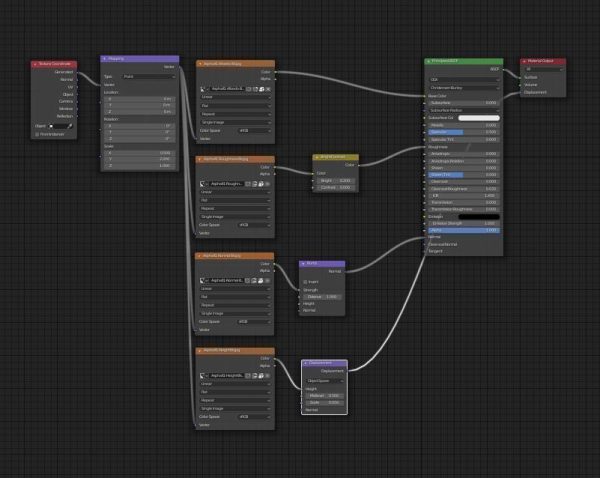Click the Albedo image name field

pos(227,89)
